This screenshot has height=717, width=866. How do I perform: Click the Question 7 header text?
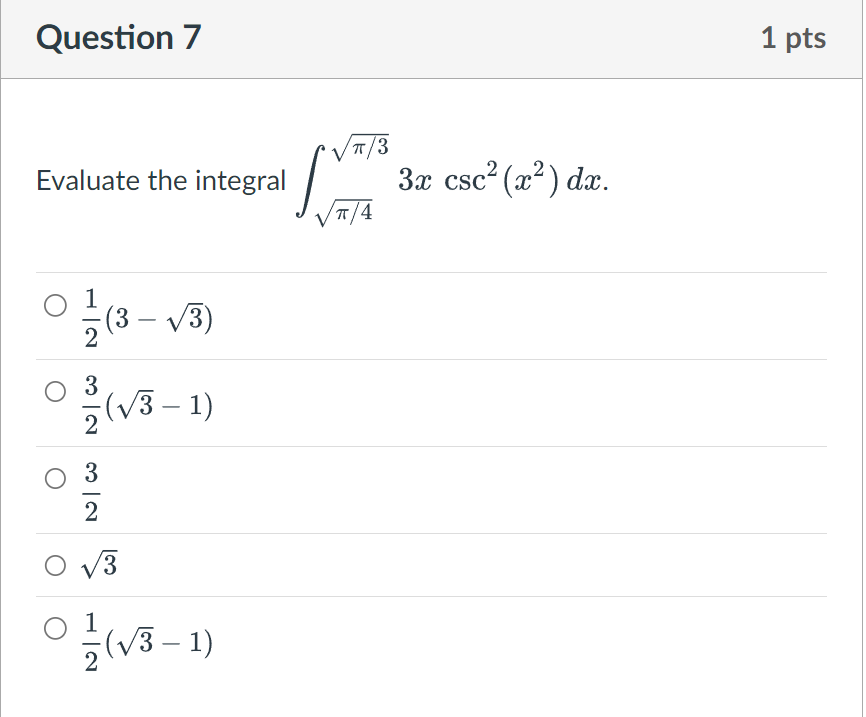[x=117, y=38]
